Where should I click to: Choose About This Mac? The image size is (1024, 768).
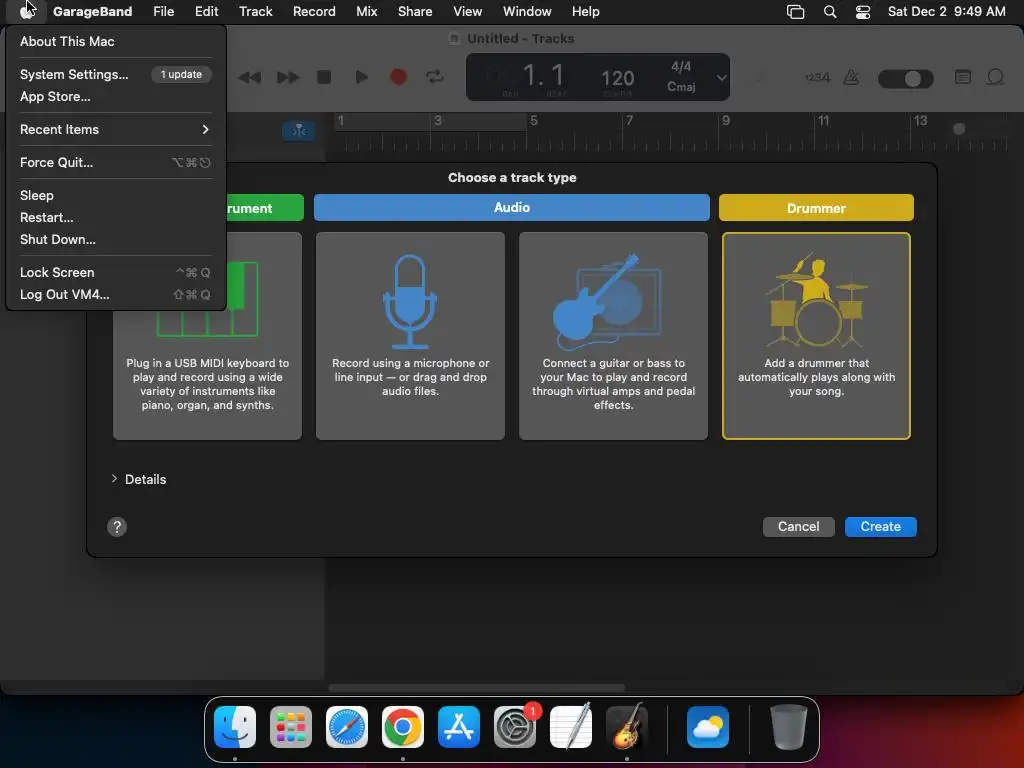[116, 41]
